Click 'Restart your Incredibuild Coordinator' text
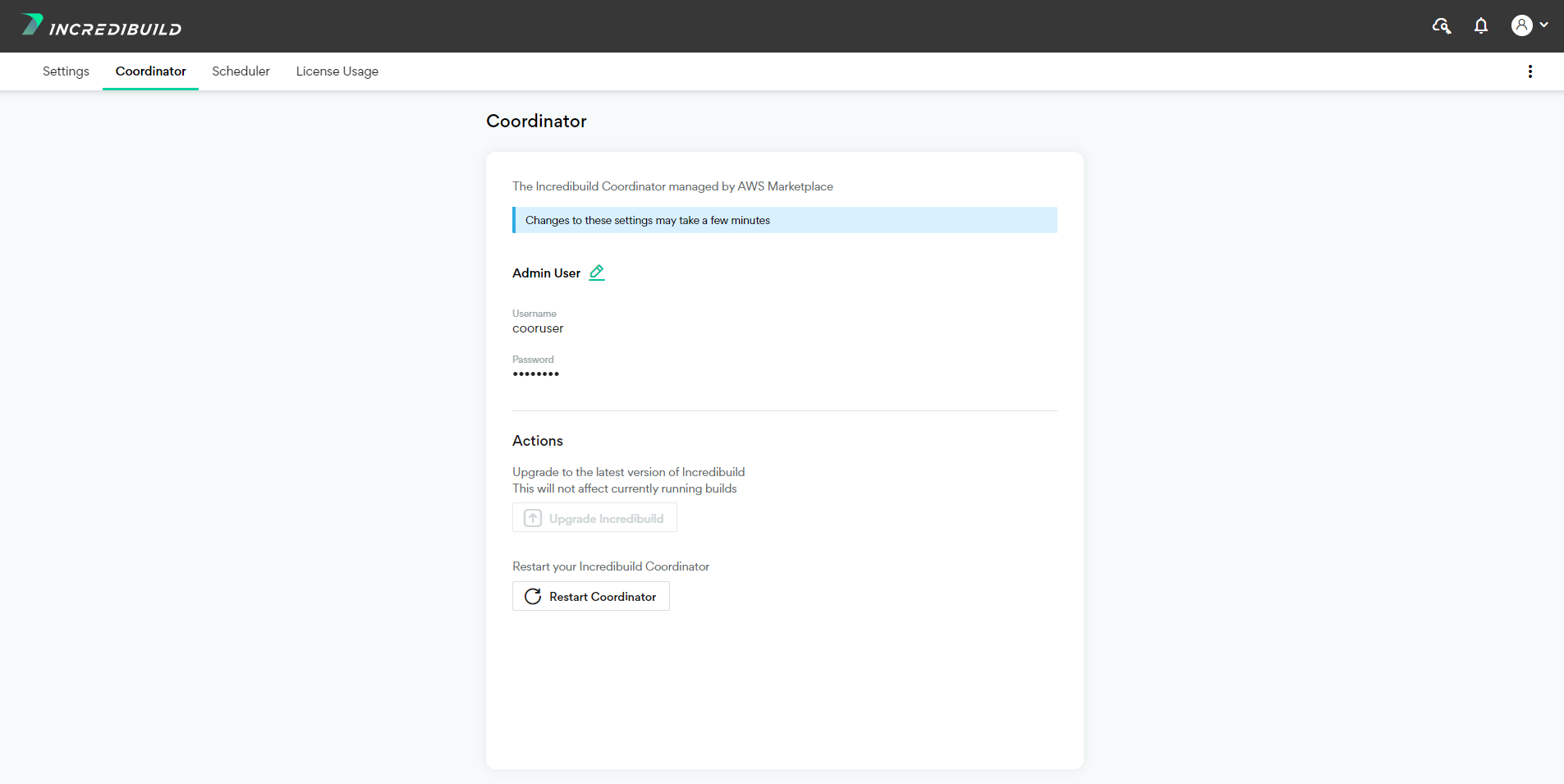Screen dimensions: 1564x784 pos(611,566)
